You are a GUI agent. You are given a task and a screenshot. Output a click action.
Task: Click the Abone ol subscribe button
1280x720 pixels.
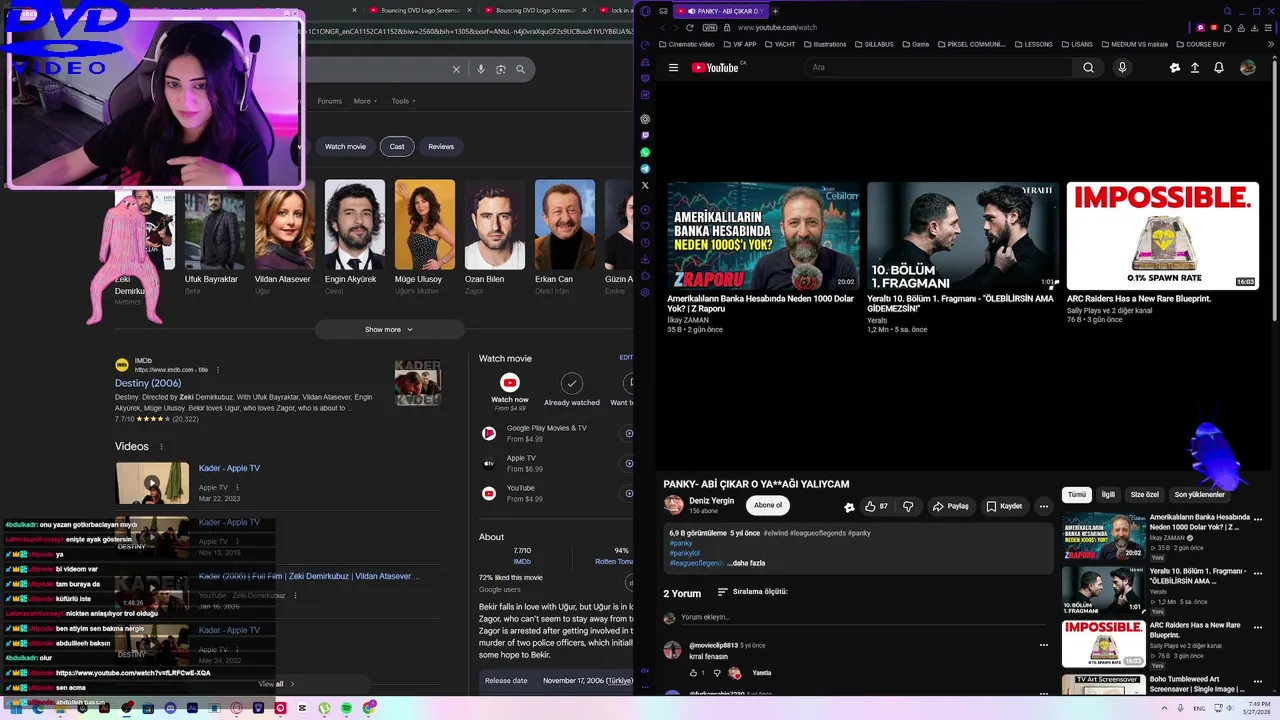pos(768,505)
